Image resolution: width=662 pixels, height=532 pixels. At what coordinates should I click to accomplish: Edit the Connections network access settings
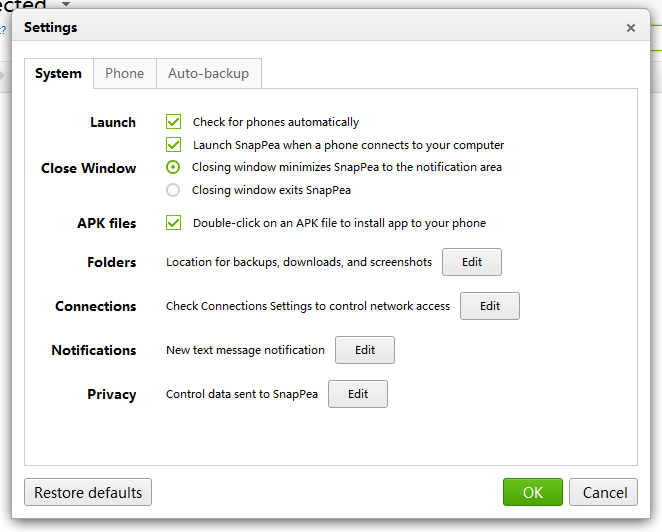(490, 306)
